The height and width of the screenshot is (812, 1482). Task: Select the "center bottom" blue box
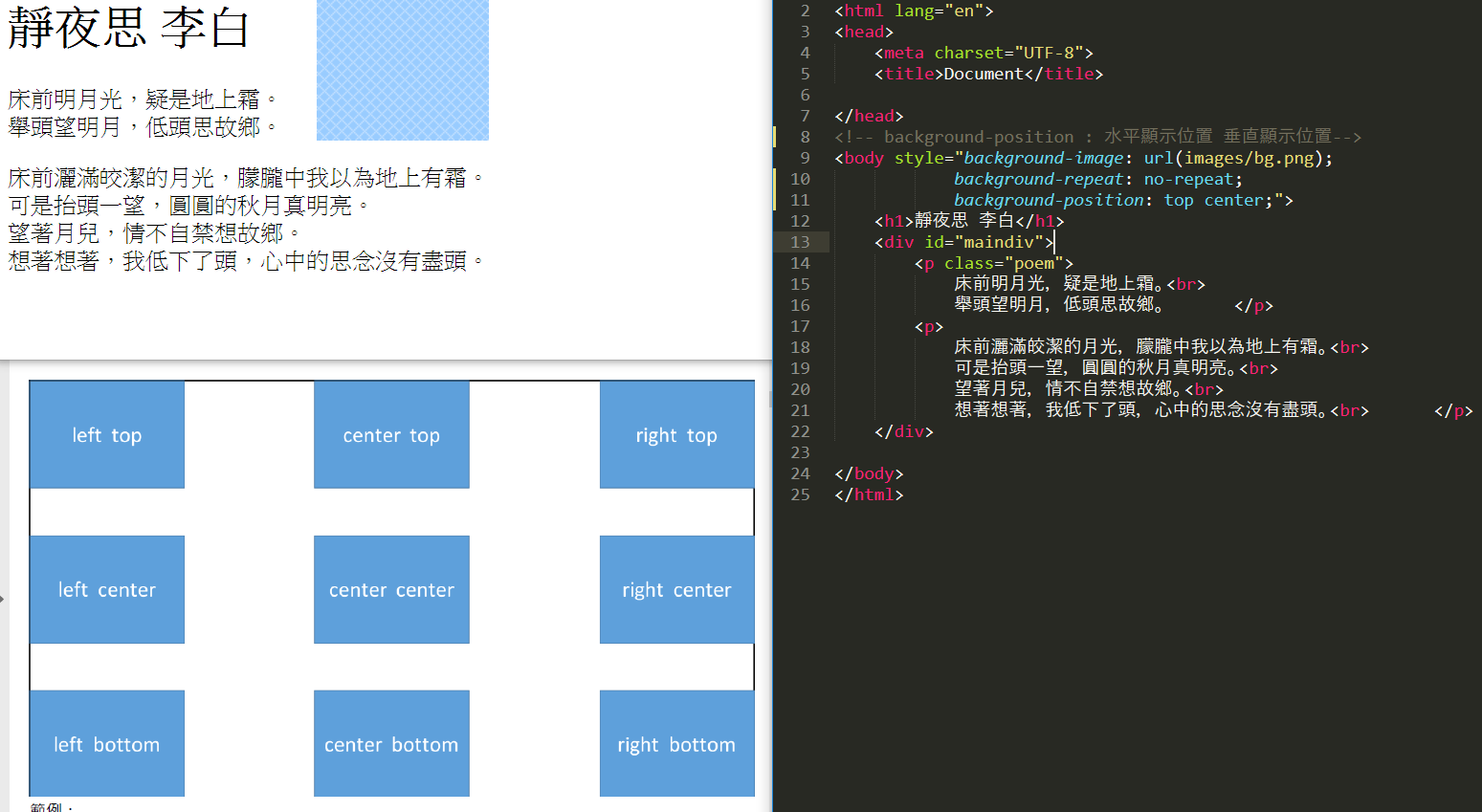[x=391, y=744]
